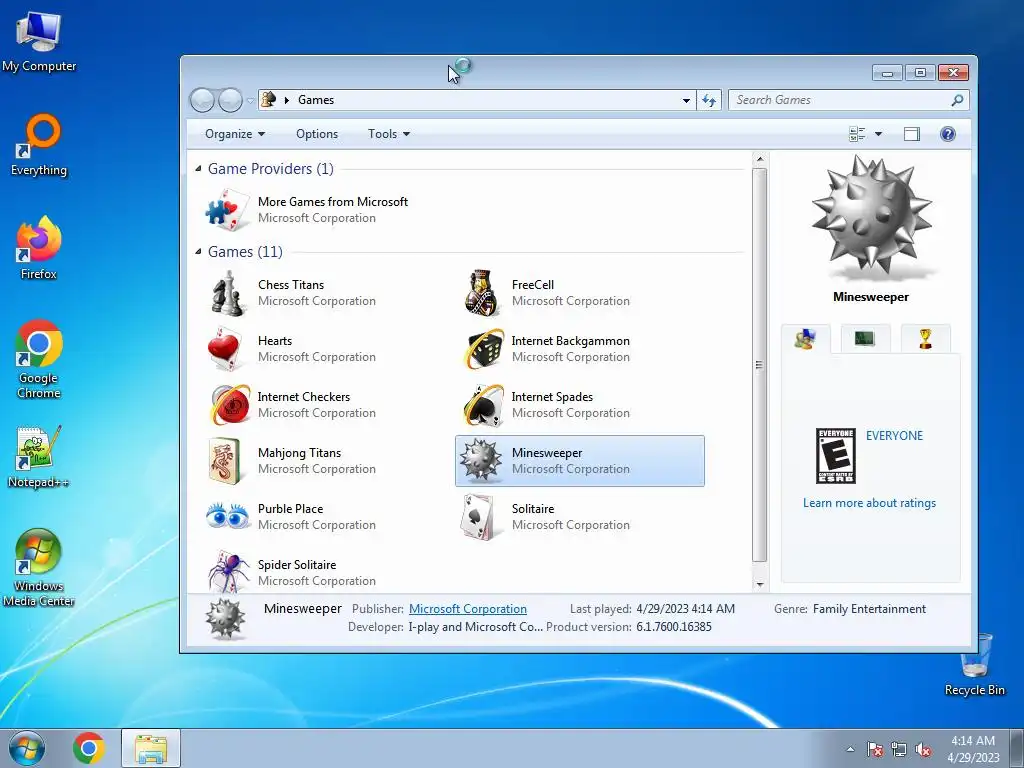Viewport: 1024px width, 768px height.
Task: Click the ESRB E rating image
Action: coord(836,456)
